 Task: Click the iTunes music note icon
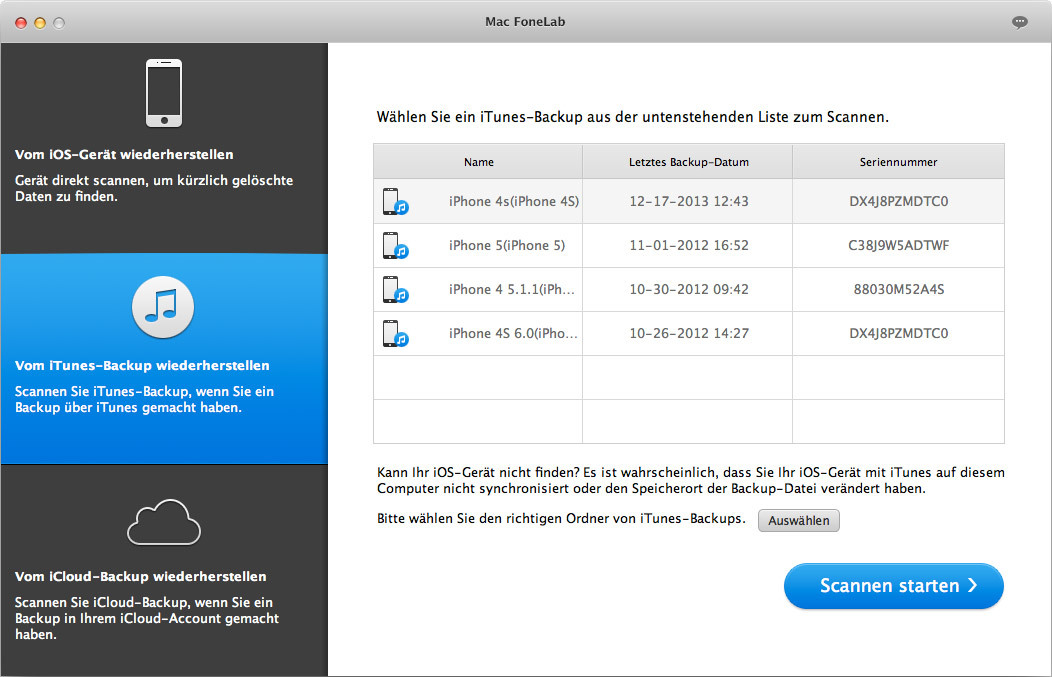(x=163, y=307)
